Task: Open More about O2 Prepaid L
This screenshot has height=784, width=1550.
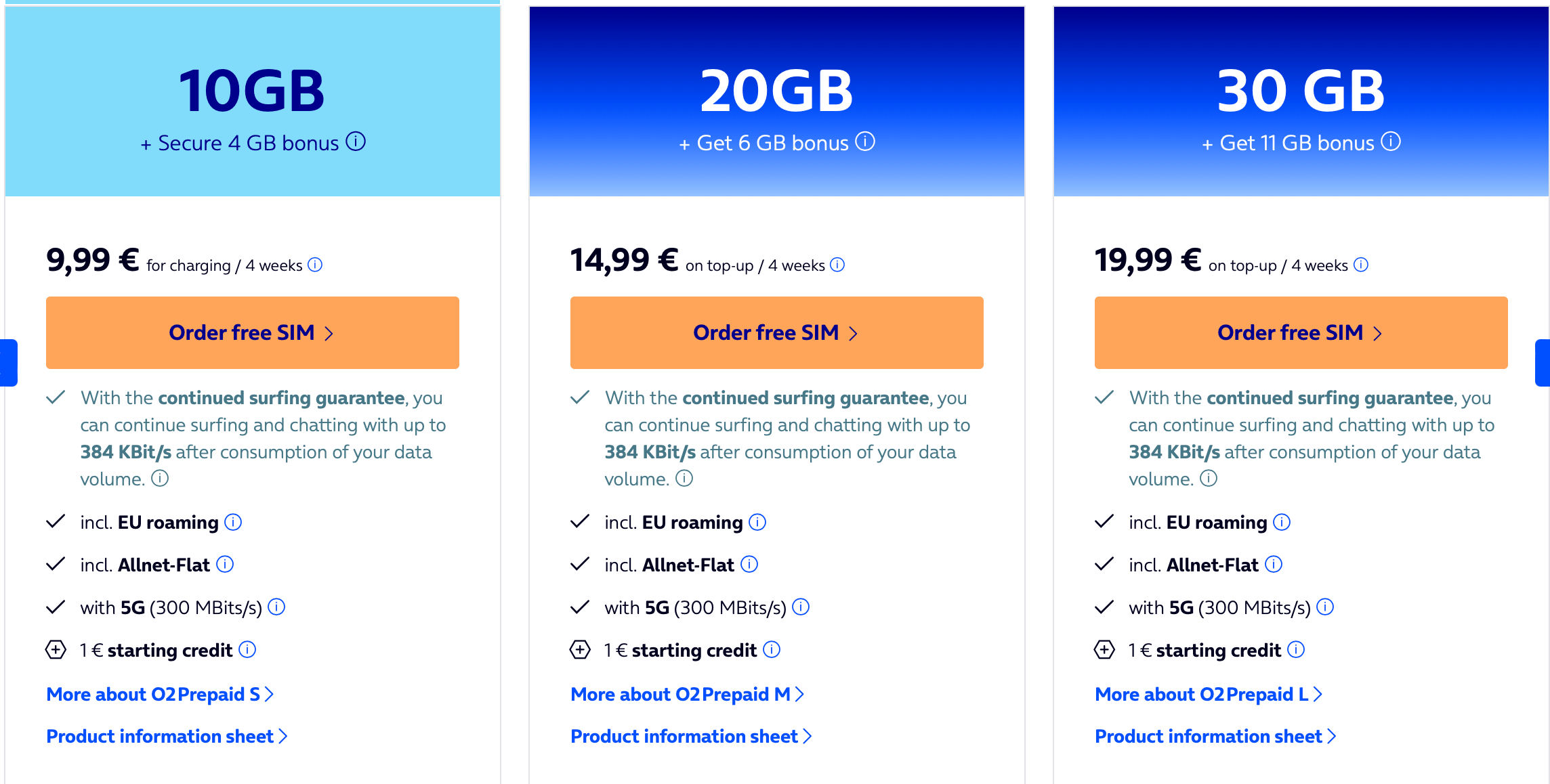Action: pos(1209,694)
